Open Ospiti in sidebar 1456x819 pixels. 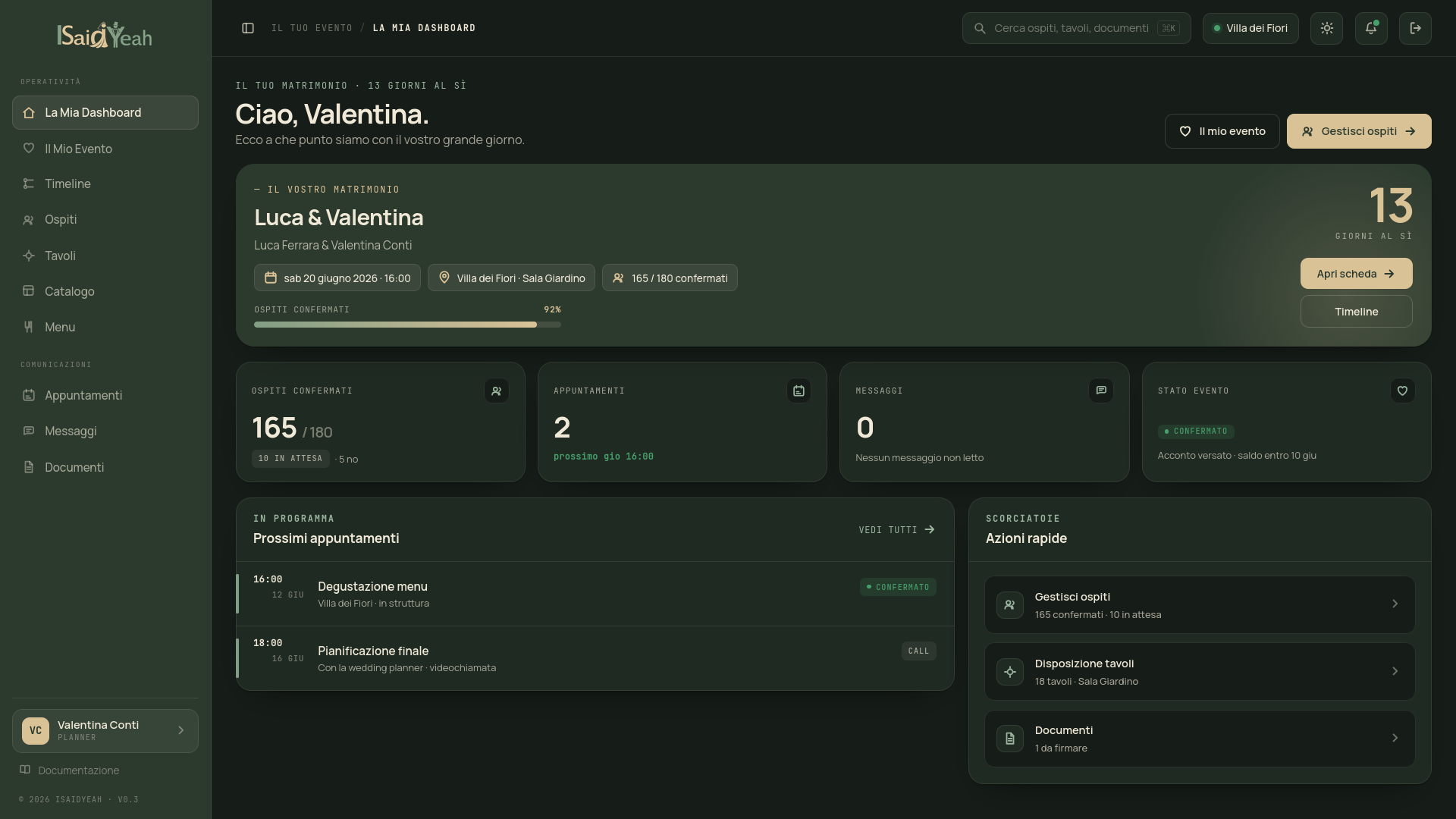point(105,219)
